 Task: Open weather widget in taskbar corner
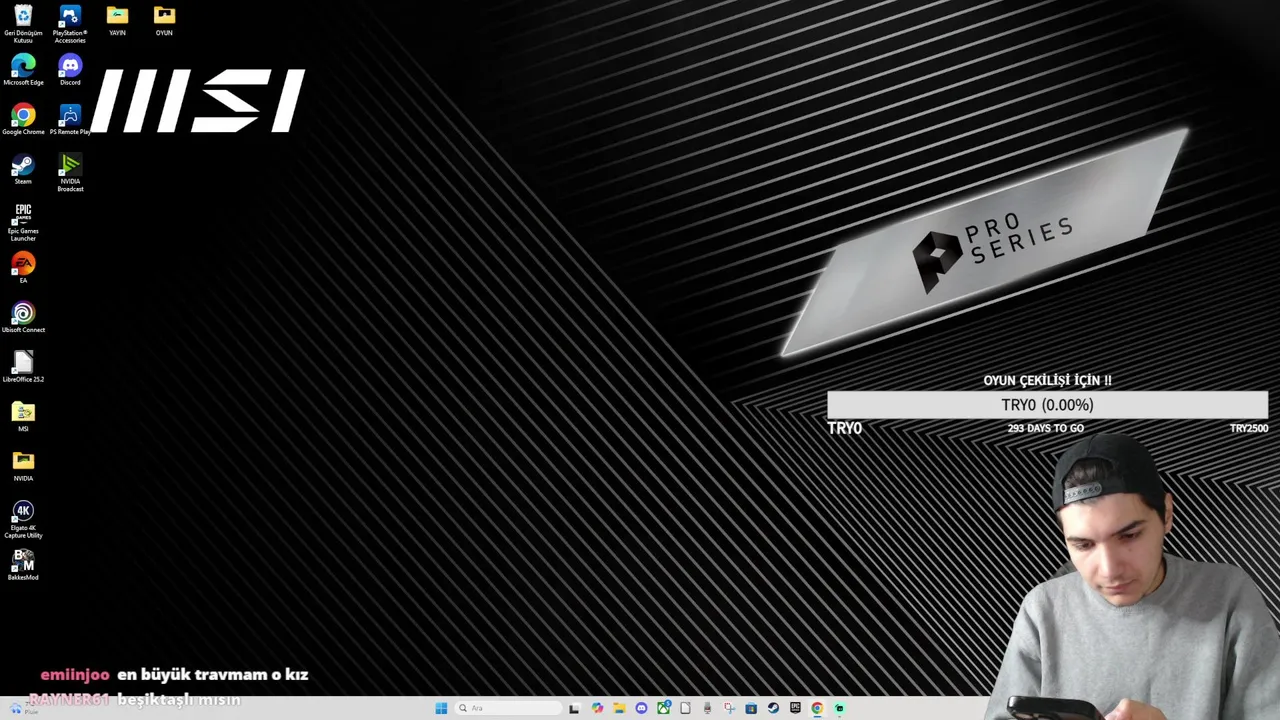(x=22, y=709)
